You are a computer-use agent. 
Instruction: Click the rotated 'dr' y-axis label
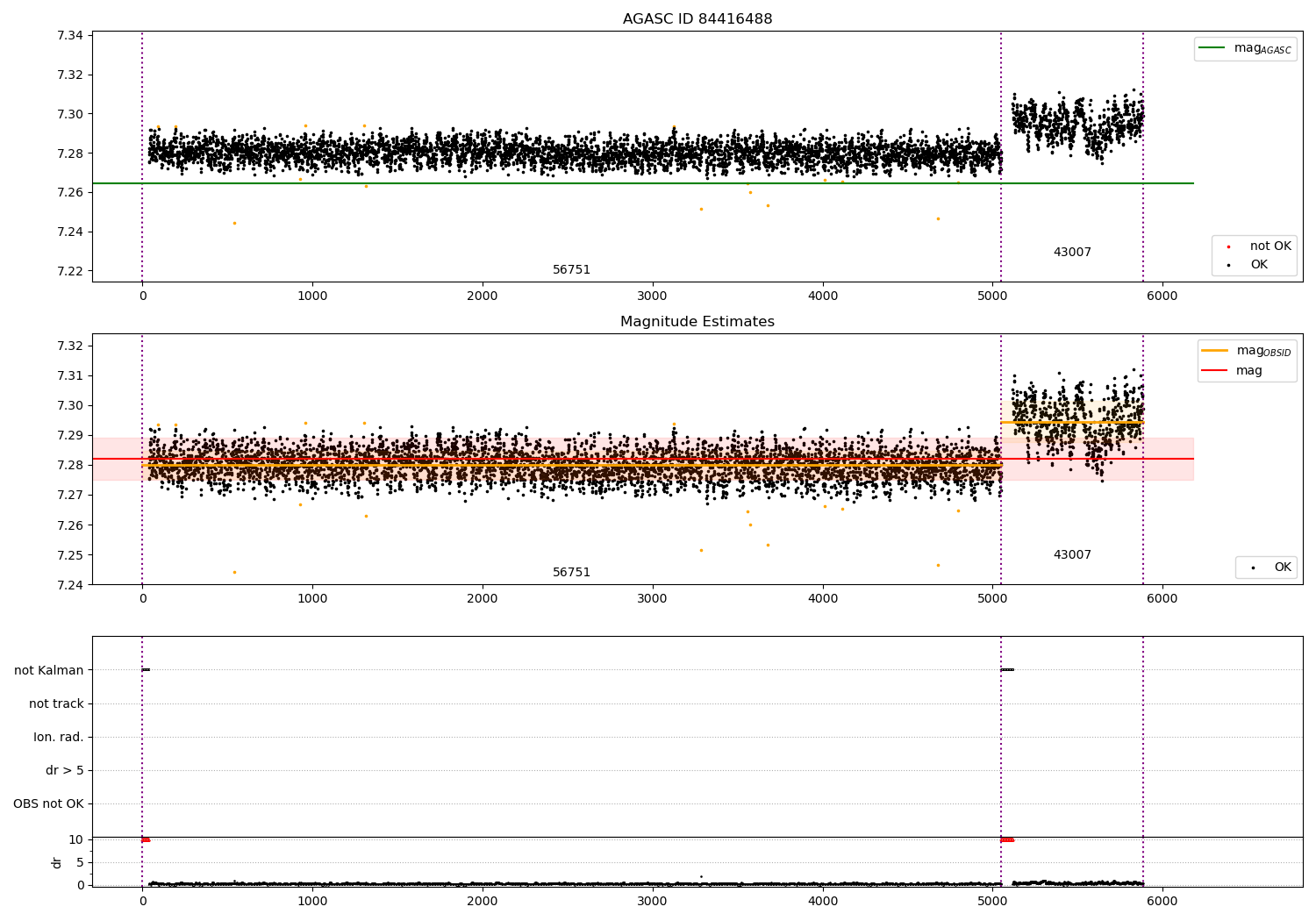pos(57,862)
